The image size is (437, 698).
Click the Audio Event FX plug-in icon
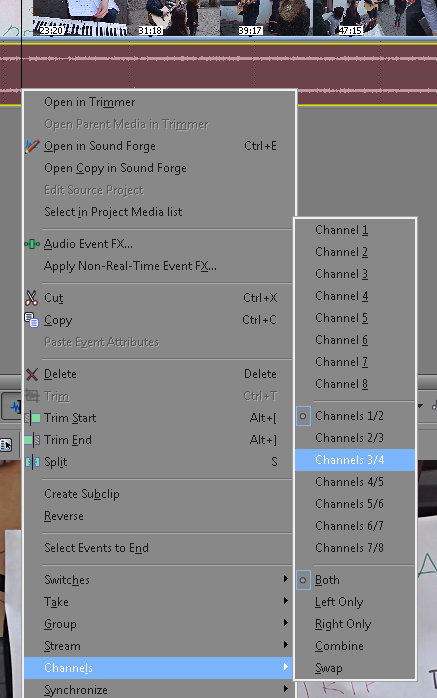coord(32,244)
